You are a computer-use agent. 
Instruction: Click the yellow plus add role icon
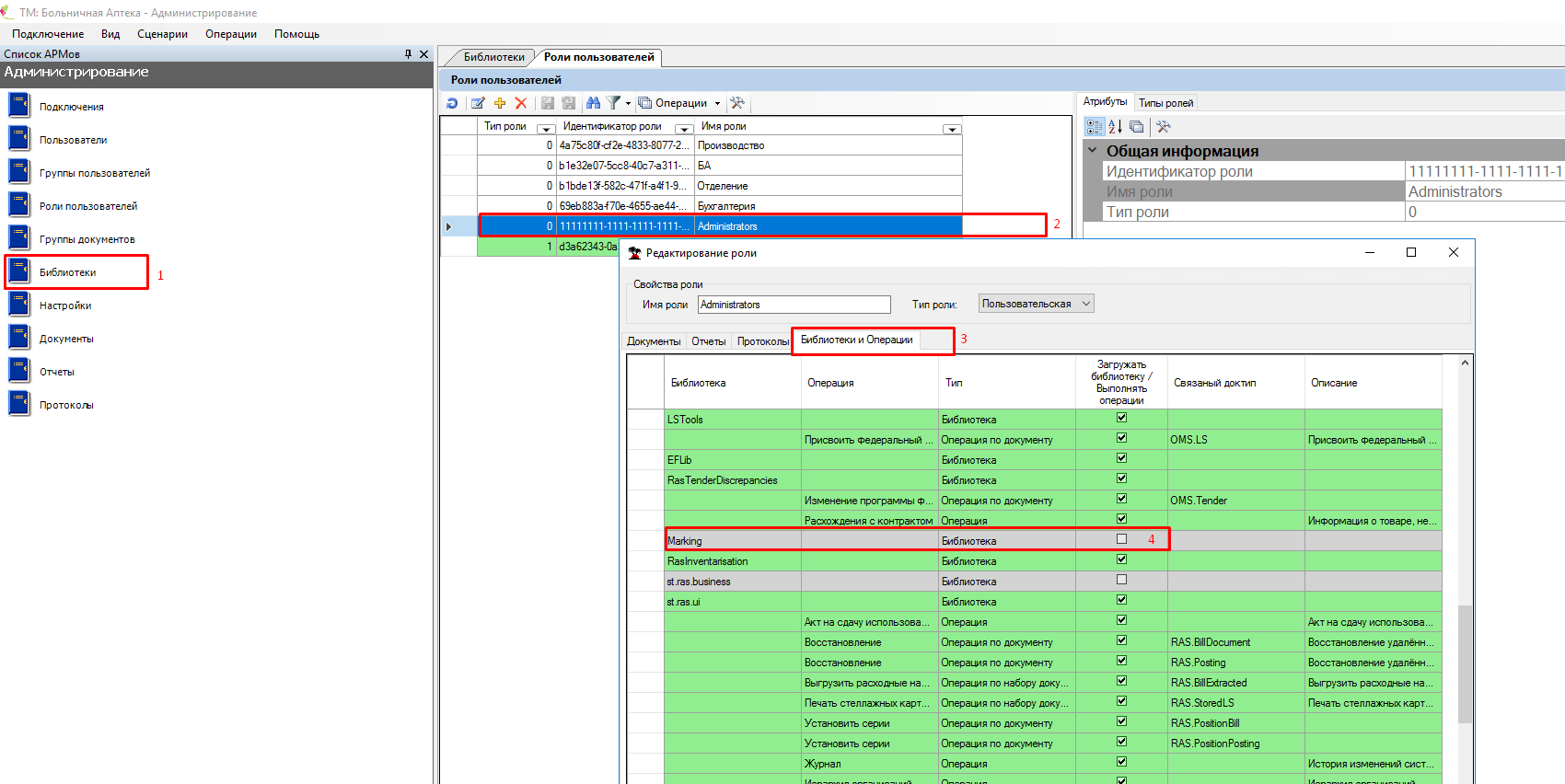pos(500,103)
